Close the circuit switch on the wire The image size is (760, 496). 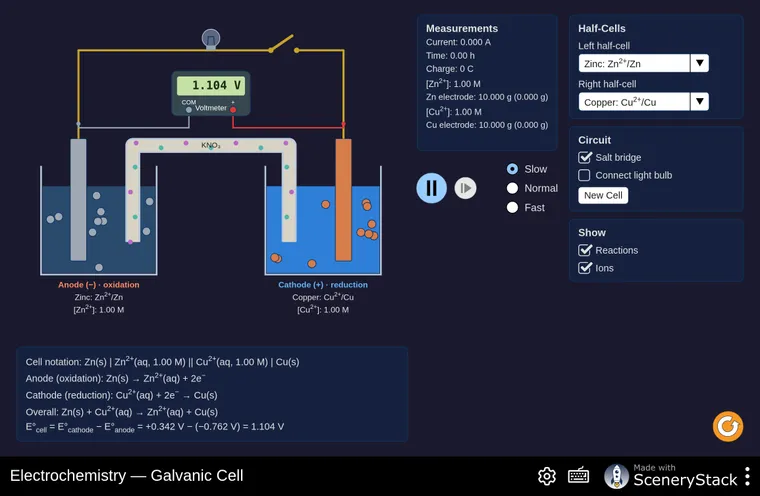[x=284, y=44]
